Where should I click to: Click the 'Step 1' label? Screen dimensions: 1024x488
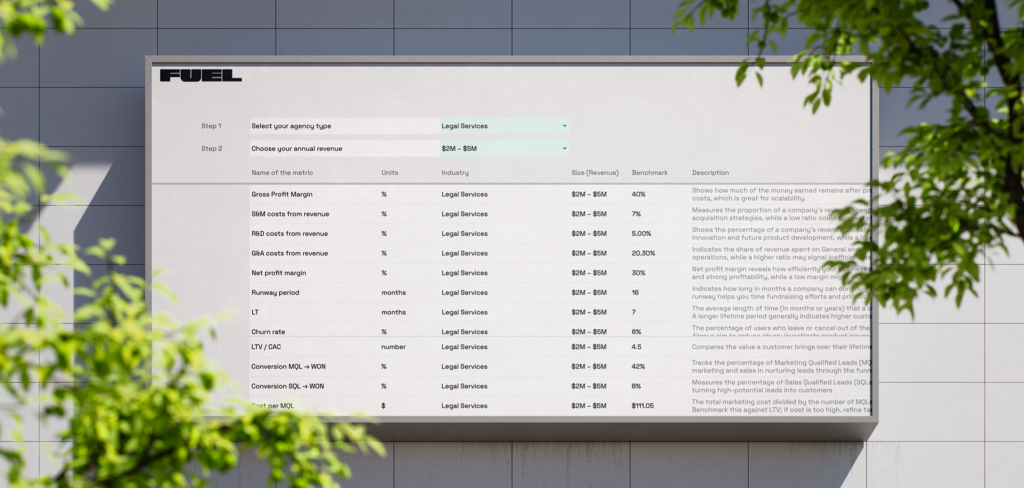click(x=211, y=126)
